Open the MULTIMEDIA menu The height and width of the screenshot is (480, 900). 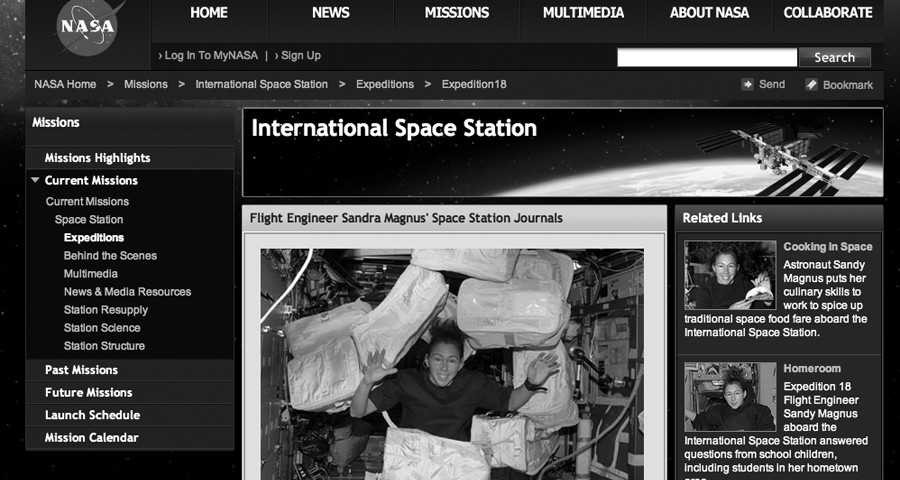coord(583,13)
